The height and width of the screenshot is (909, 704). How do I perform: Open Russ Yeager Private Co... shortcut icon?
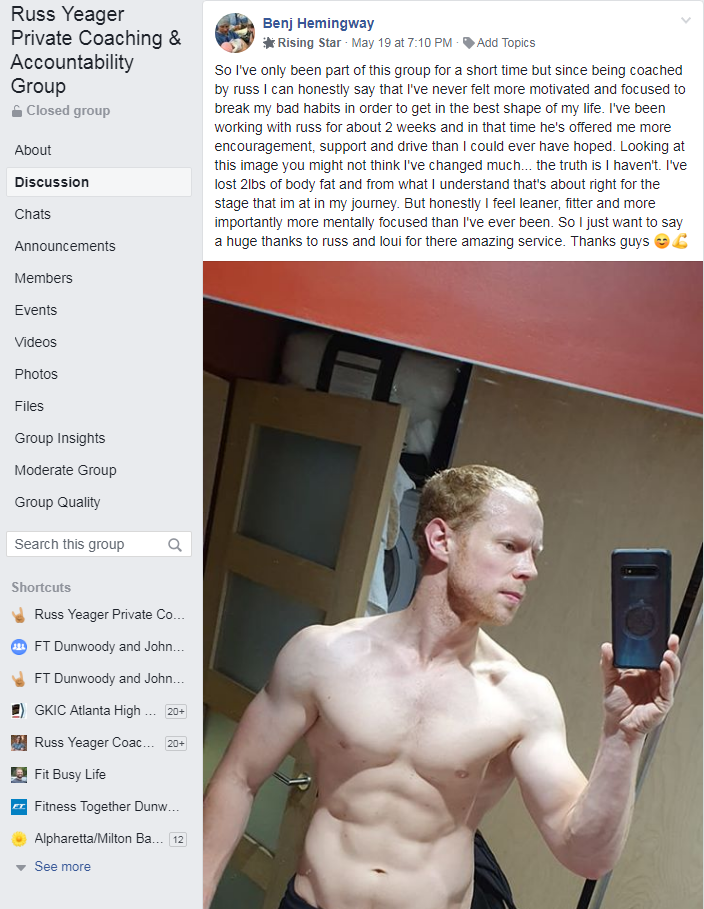(19, 615)
